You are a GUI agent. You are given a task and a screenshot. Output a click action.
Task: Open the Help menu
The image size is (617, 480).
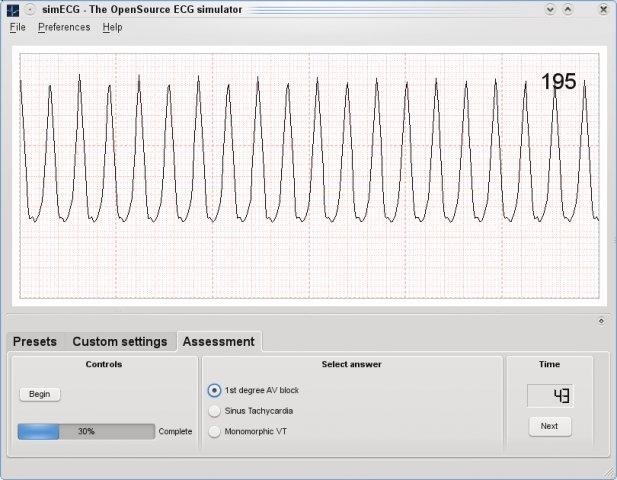click(113, 27)
